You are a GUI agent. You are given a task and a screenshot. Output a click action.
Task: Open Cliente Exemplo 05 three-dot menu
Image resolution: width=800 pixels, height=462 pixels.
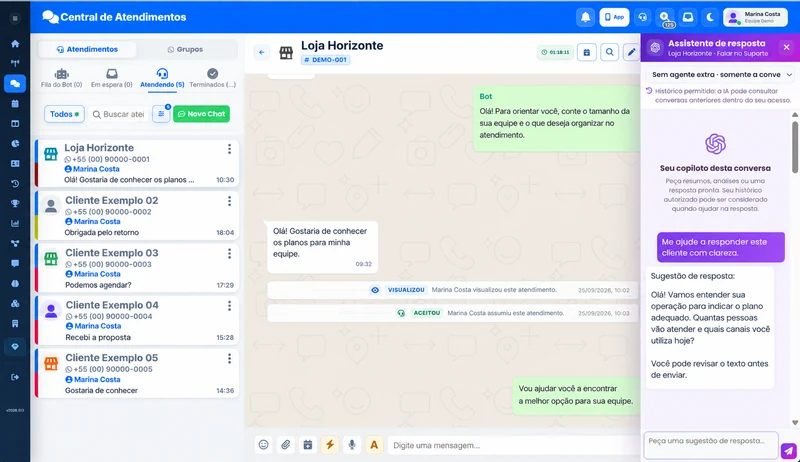pyautogui.click(x=229, y=358)
